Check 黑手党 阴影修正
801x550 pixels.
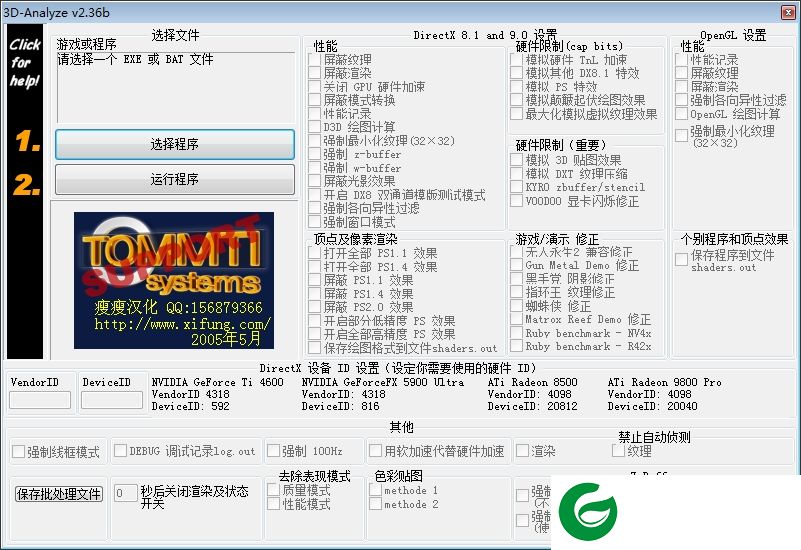point(516,279)
